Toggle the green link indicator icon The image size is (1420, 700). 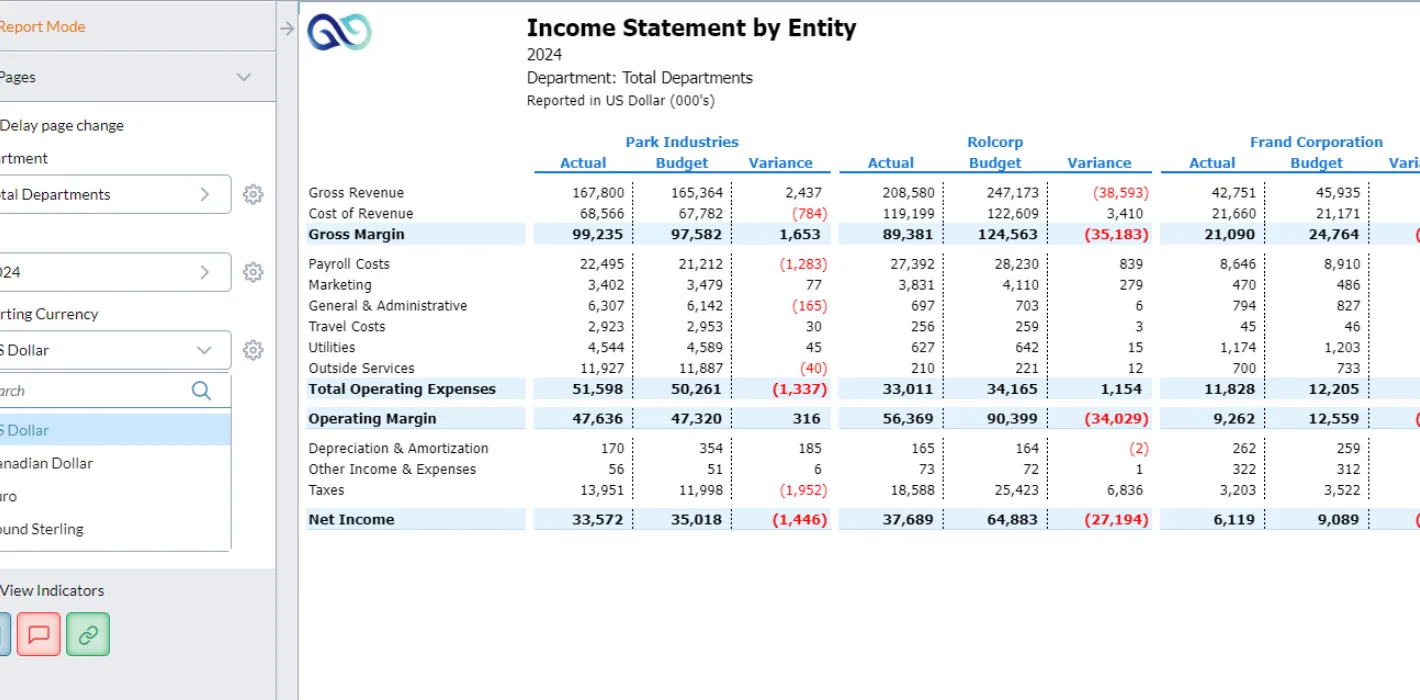click(x=88, y=634)
